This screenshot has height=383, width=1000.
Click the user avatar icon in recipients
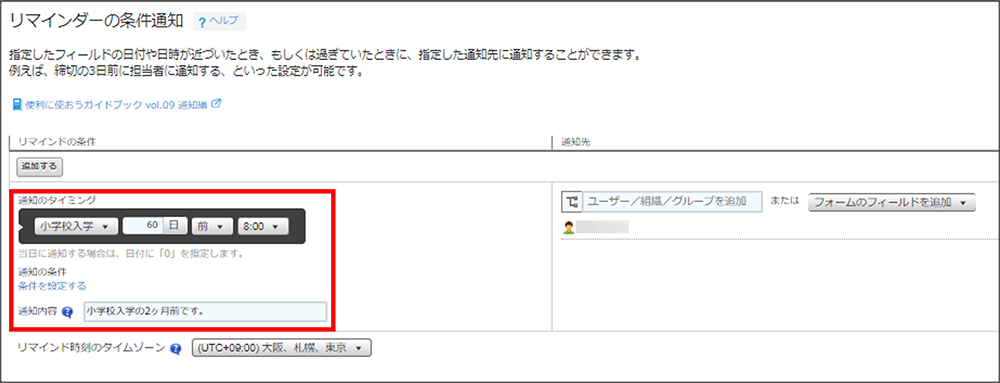569,227
